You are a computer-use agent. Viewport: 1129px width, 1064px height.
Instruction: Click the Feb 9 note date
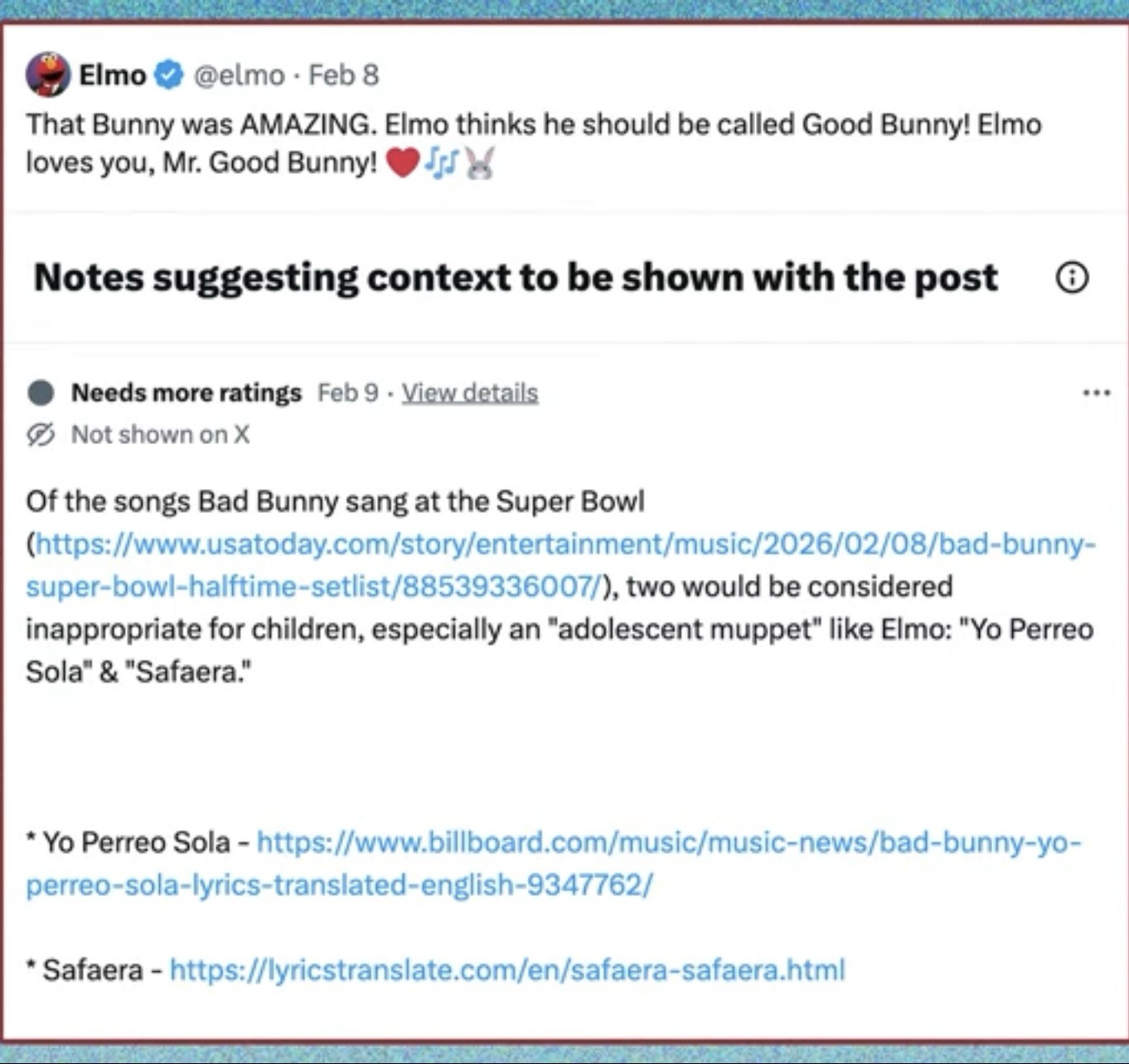348,393
